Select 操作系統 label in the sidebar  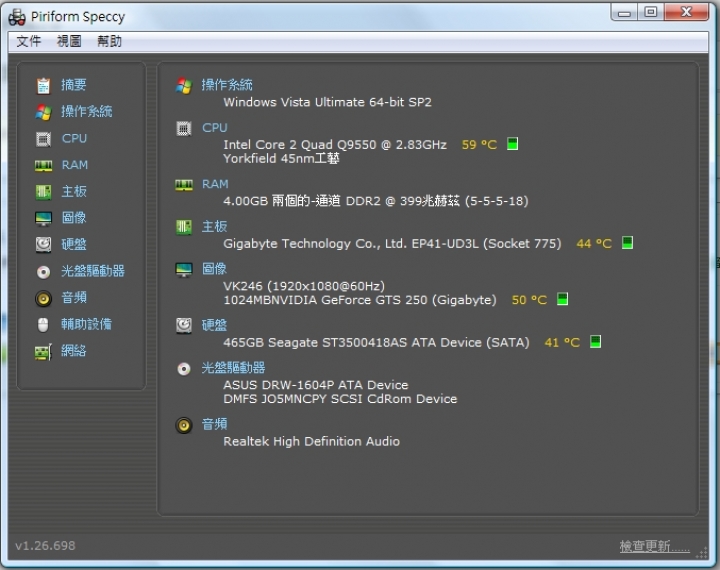87,112
